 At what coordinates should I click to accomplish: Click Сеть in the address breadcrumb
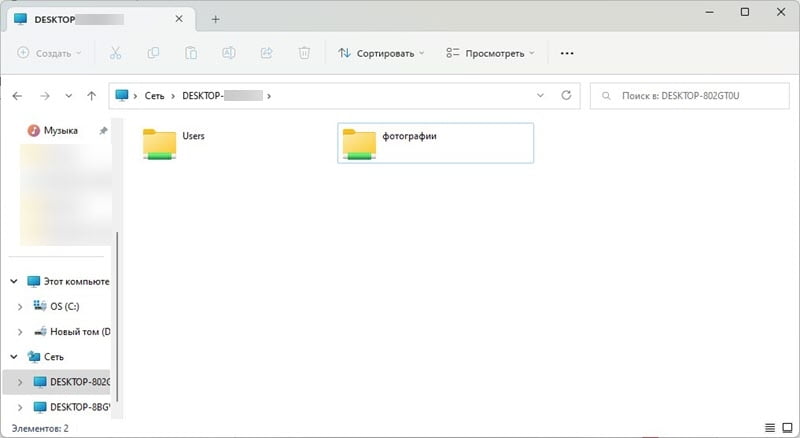coord(155,96)
